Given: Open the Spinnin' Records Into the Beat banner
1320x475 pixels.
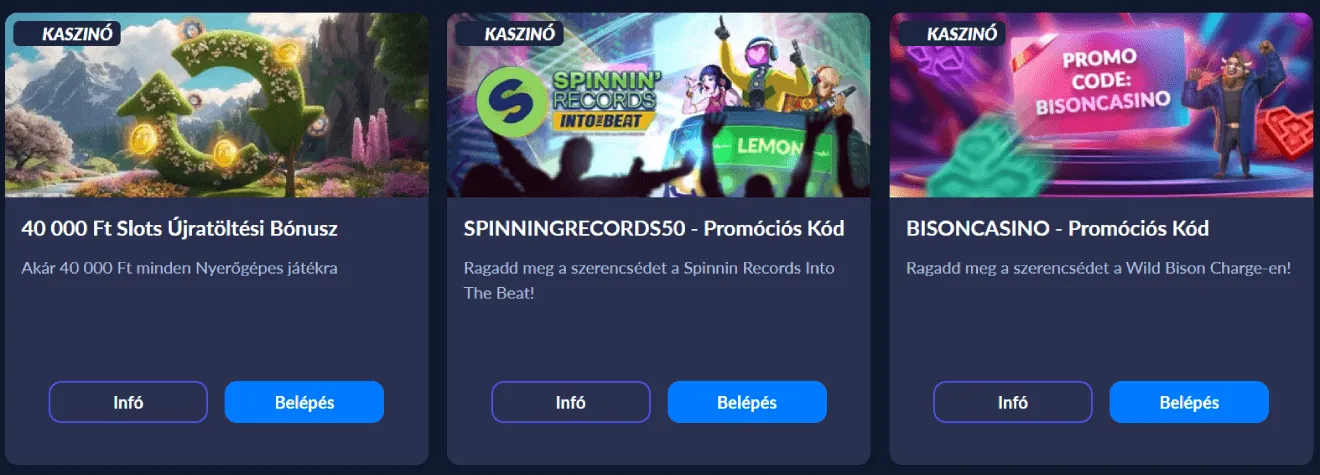Looking at the screenshot, I should [658, 105].
